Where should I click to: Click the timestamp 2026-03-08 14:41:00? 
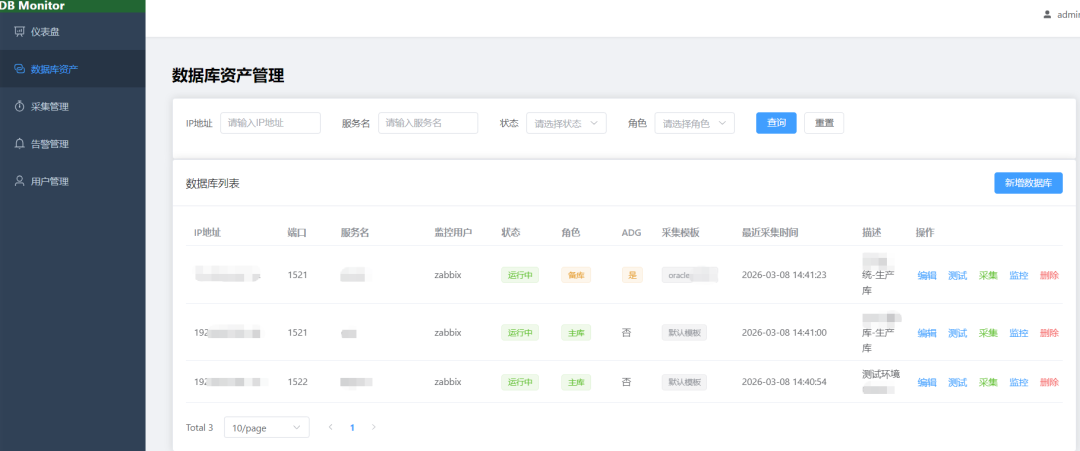coord(784,333)
